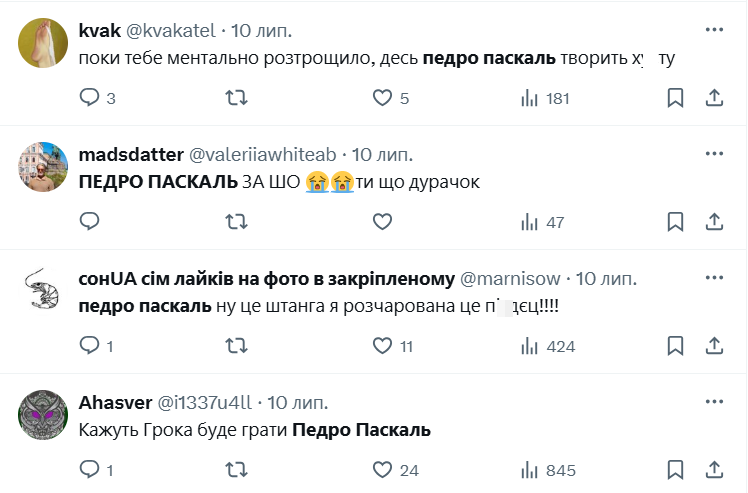The image size is (748, 493).
Task: Repost Ahasver's tweet about Grok
Action: point(236,470)
